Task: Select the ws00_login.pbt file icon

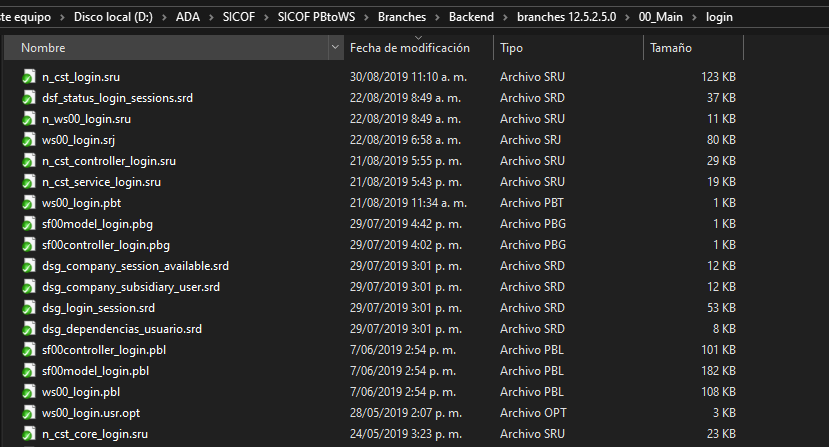Action: click(29, 203)
